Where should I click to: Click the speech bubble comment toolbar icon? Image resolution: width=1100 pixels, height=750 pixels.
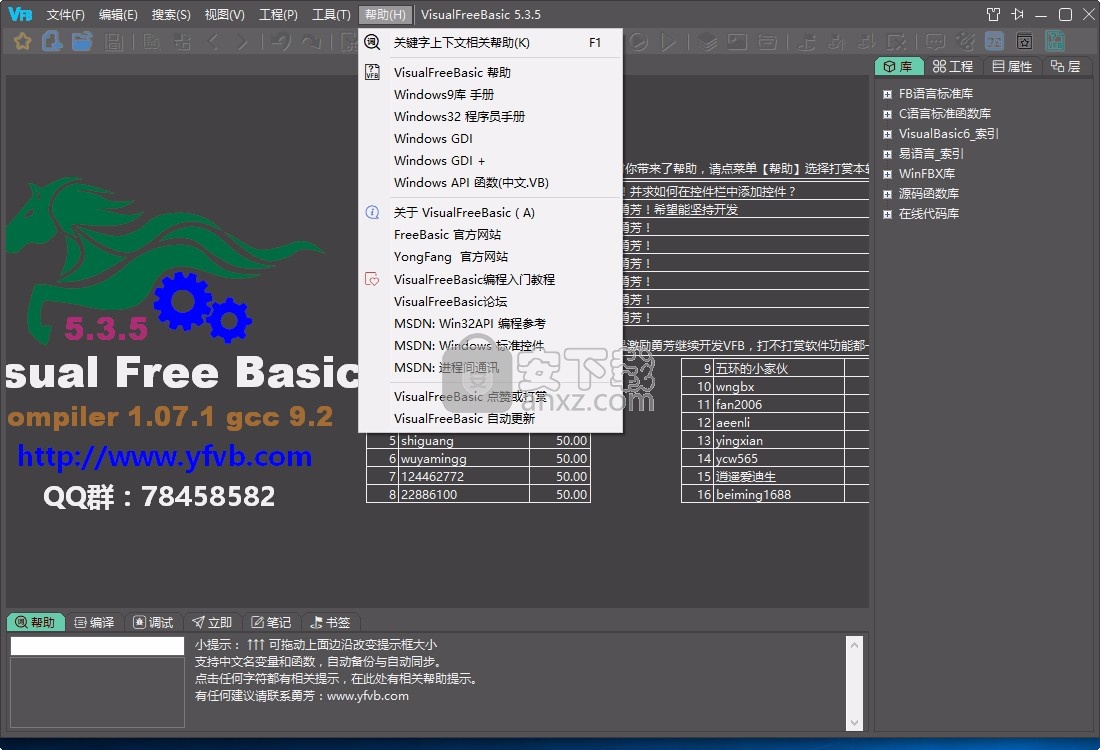(x=934, y=42)
